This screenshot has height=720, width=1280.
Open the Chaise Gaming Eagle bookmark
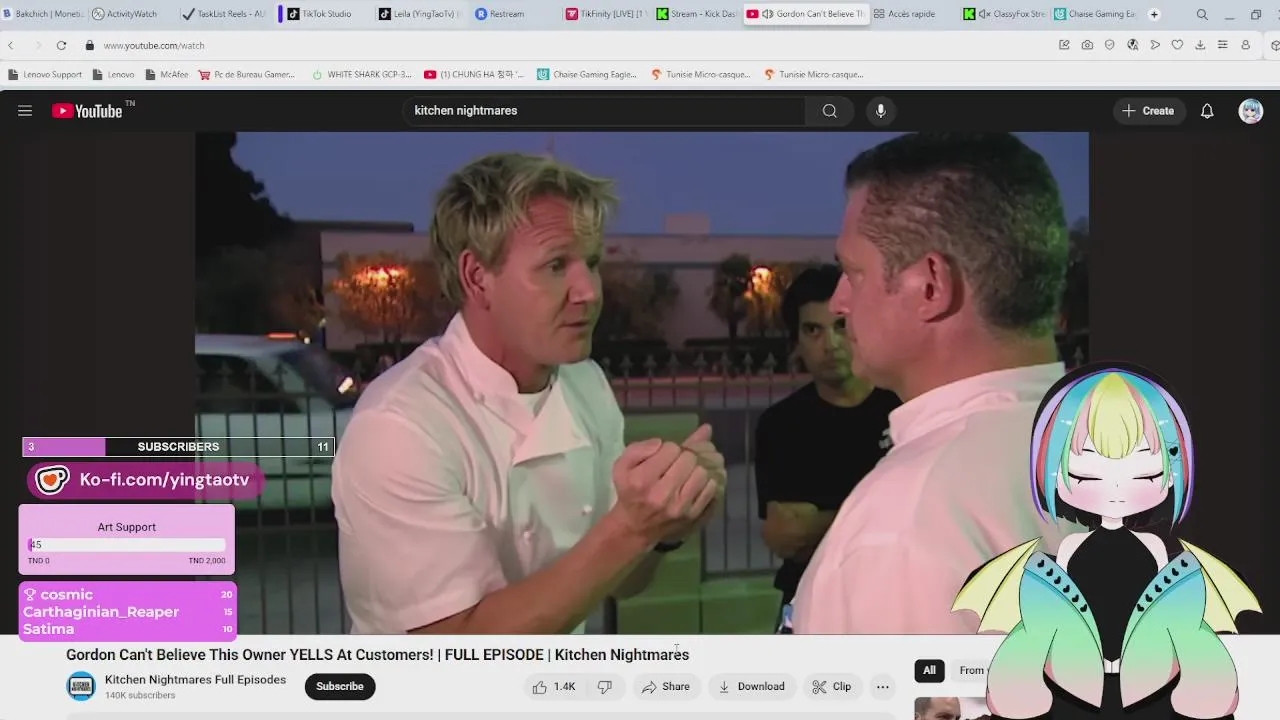point(587,74)
